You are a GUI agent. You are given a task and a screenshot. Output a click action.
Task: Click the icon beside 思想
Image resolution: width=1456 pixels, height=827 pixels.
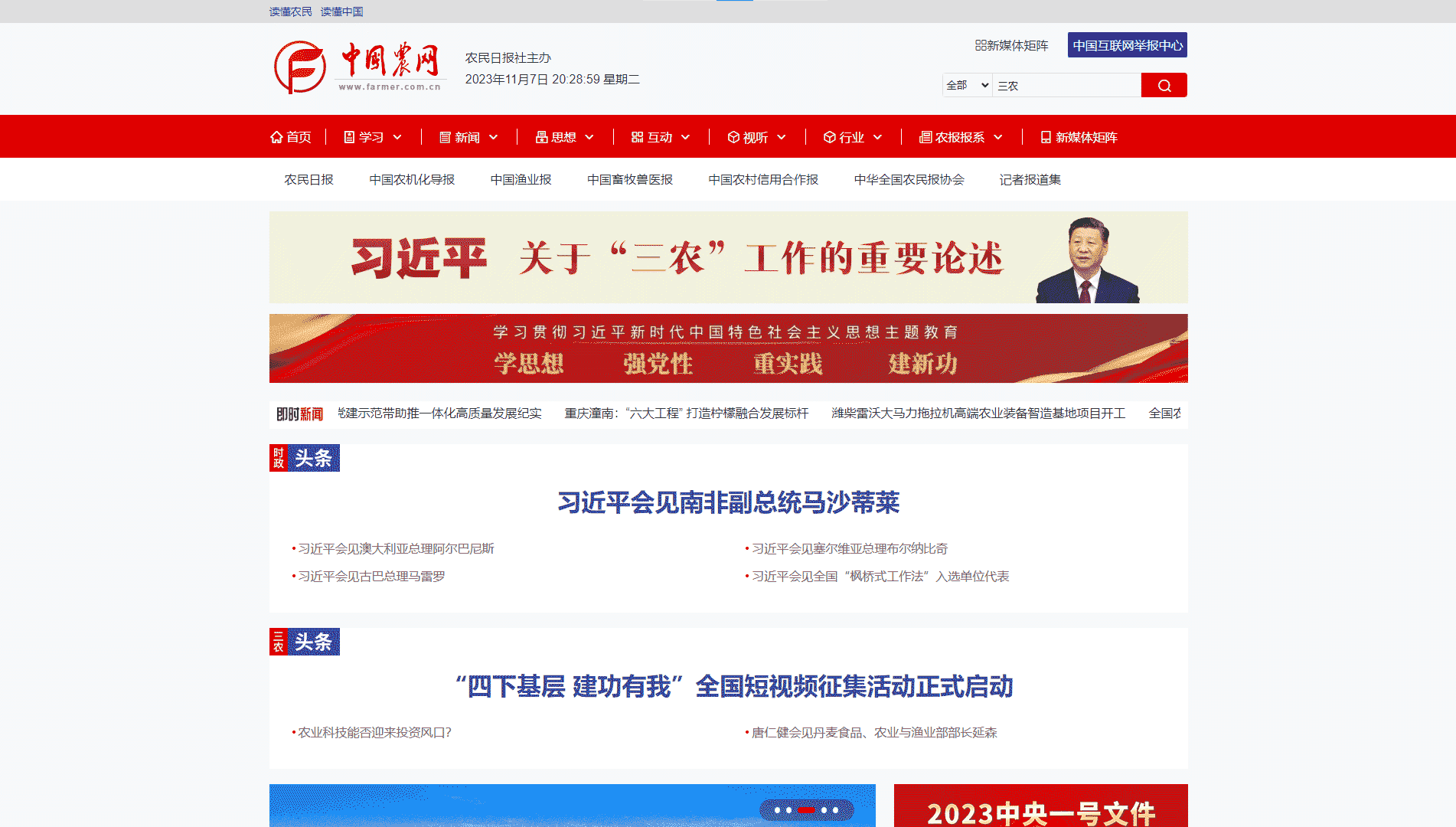point(541,137)
